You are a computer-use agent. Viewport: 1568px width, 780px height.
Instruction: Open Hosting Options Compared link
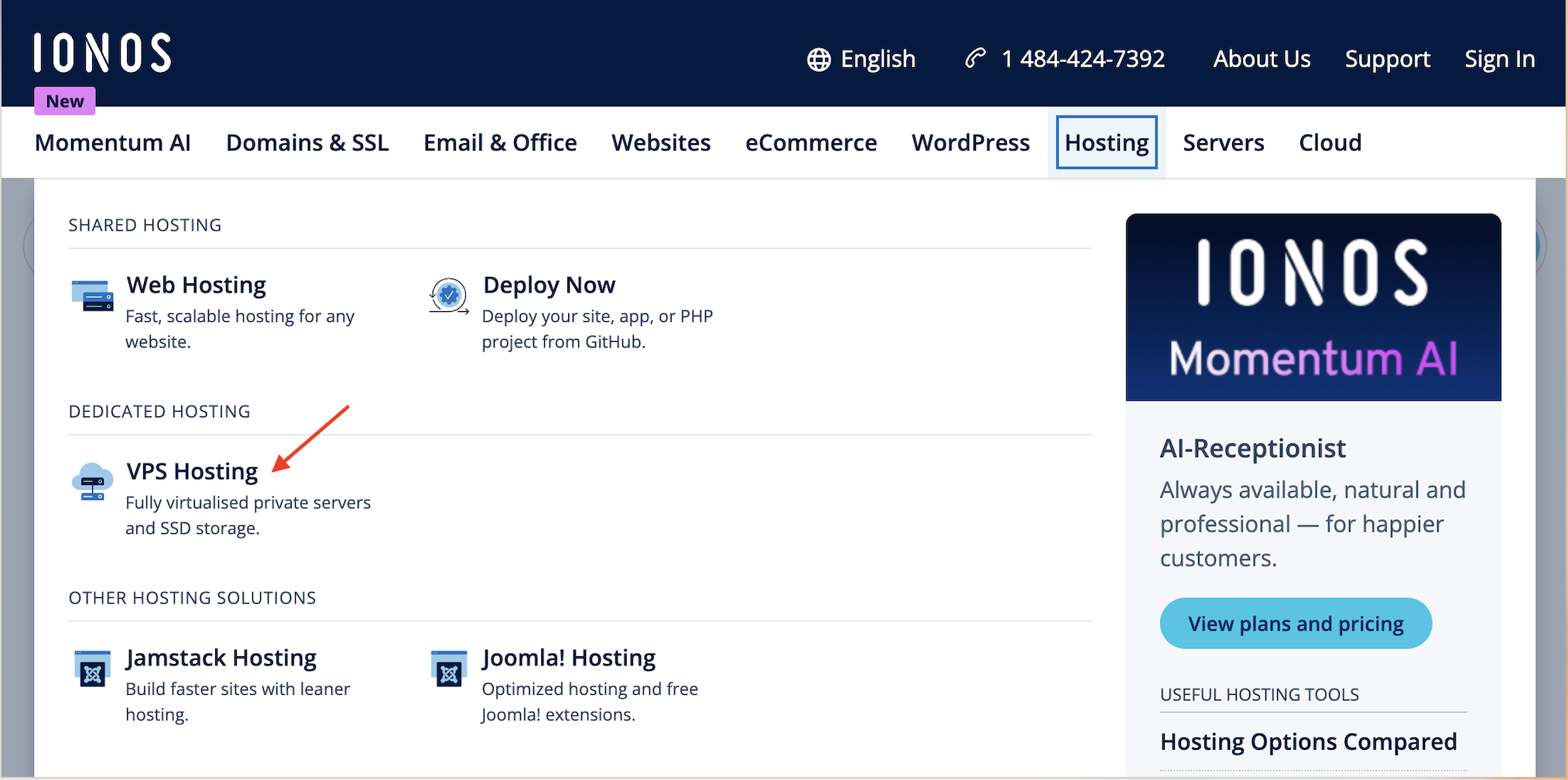point(1308,742)
